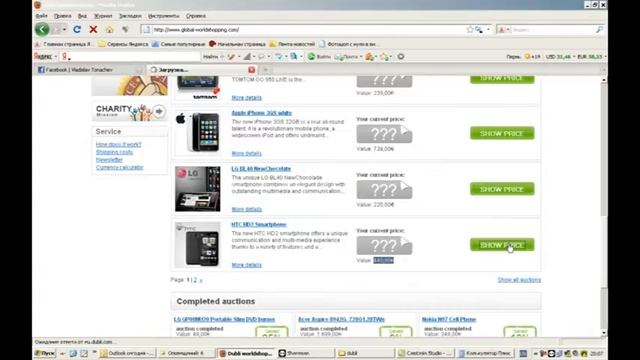The width and height of the screenshot is (640, 360).
Task: Open the Самые популярные bookmark
Action: pyautogui.click(x=178, y=44)
